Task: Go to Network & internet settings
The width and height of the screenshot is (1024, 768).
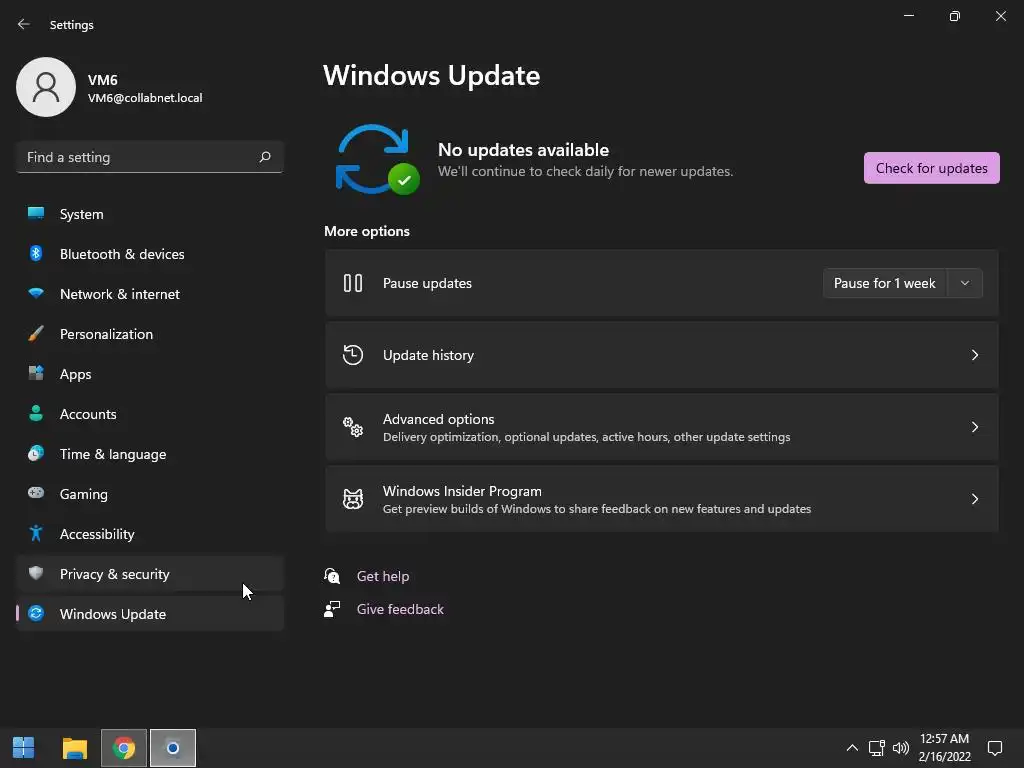Action: pyautogui.click(x=150, y=293)
